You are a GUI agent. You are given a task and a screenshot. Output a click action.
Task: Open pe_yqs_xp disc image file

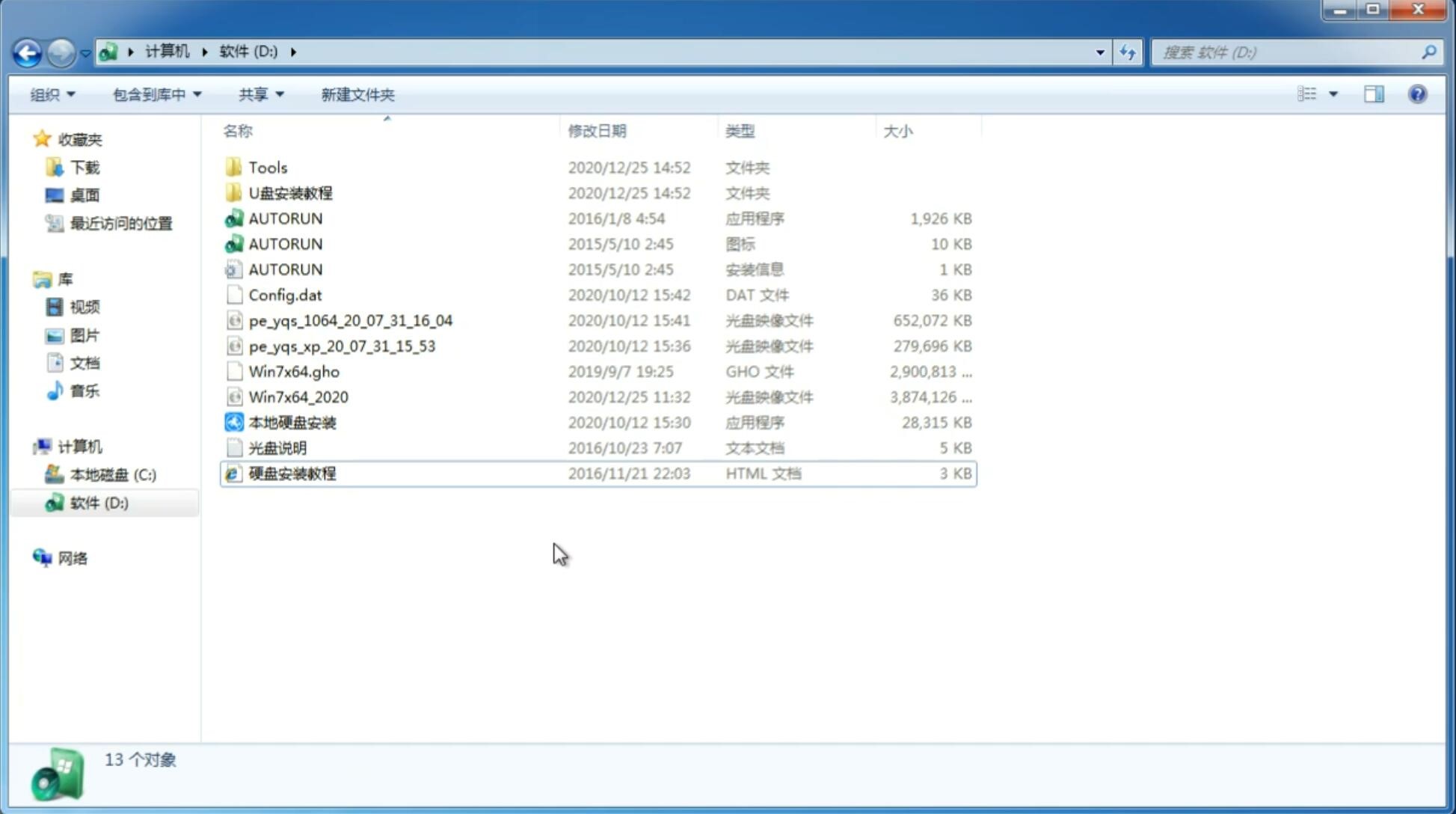[x=342, y=345]
